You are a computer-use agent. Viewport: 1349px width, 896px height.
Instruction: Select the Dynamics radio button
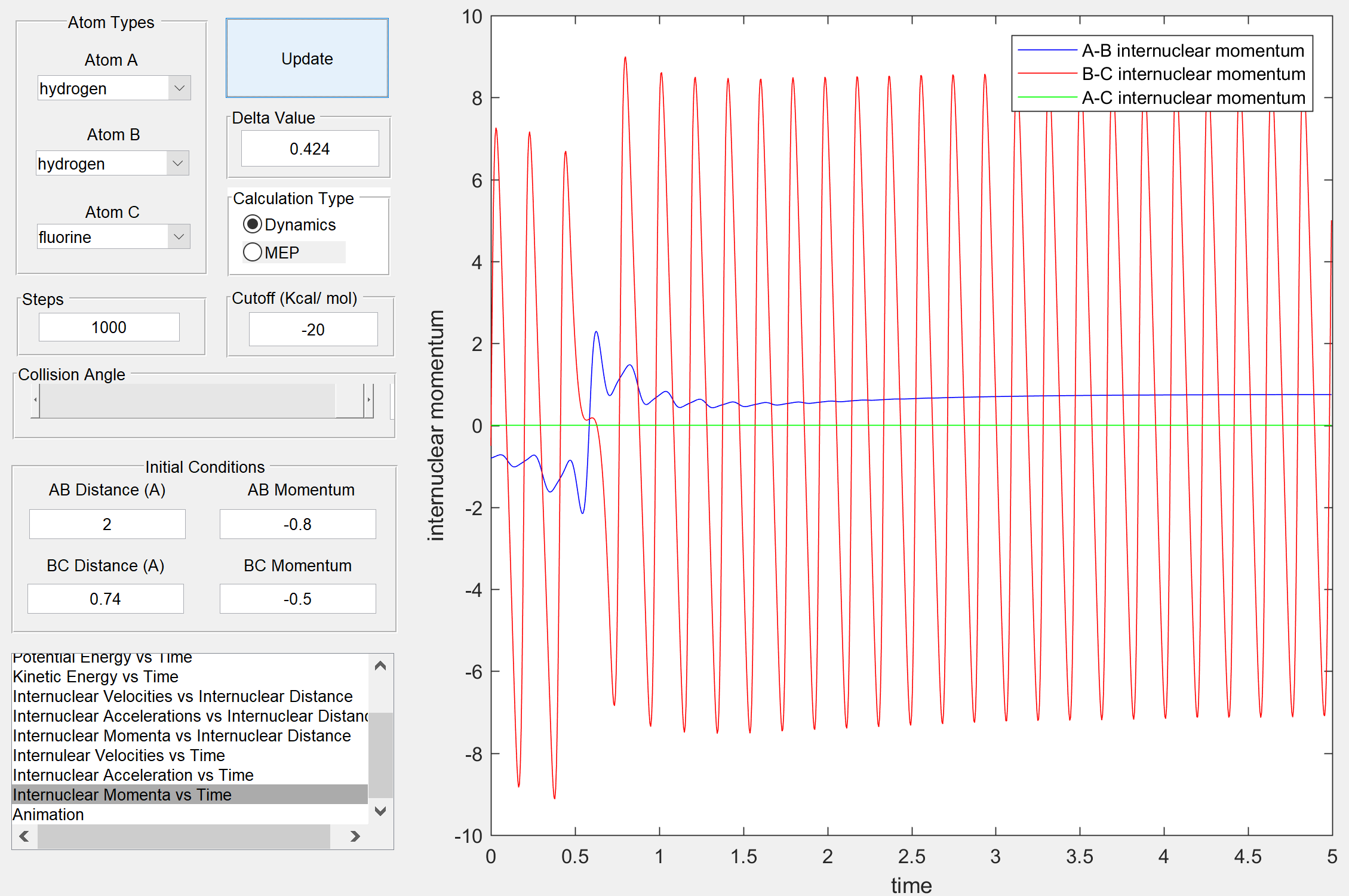tap(253, 224)
